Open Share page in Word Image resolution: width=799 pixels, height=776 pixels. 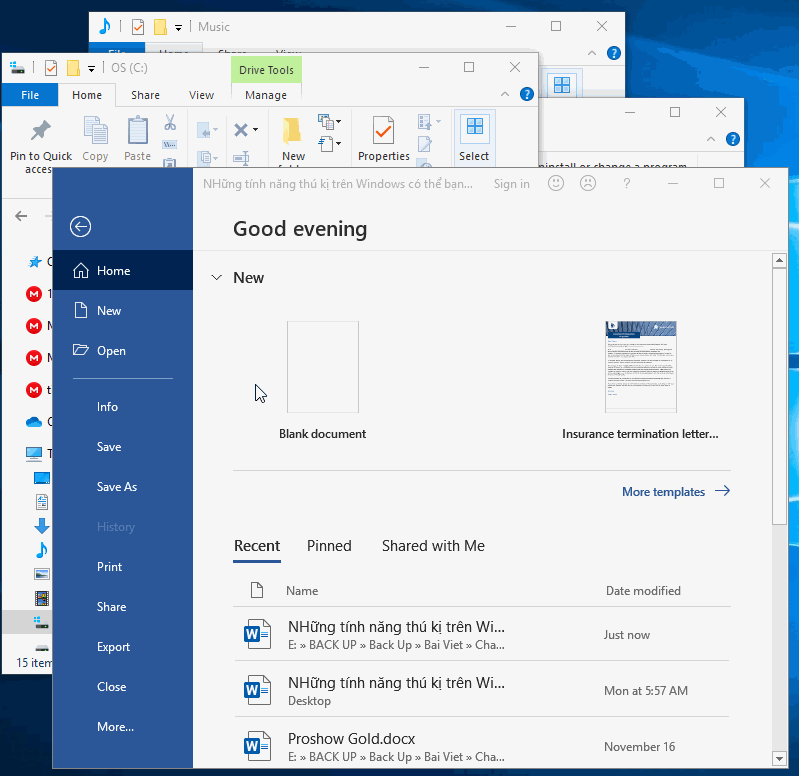click(123, 607)
